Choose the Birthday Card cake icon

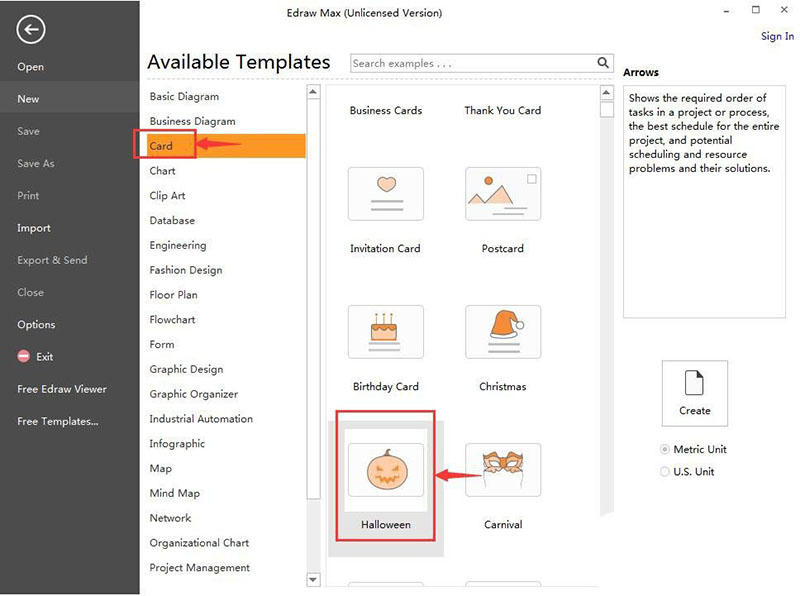(x=385, y=332)
